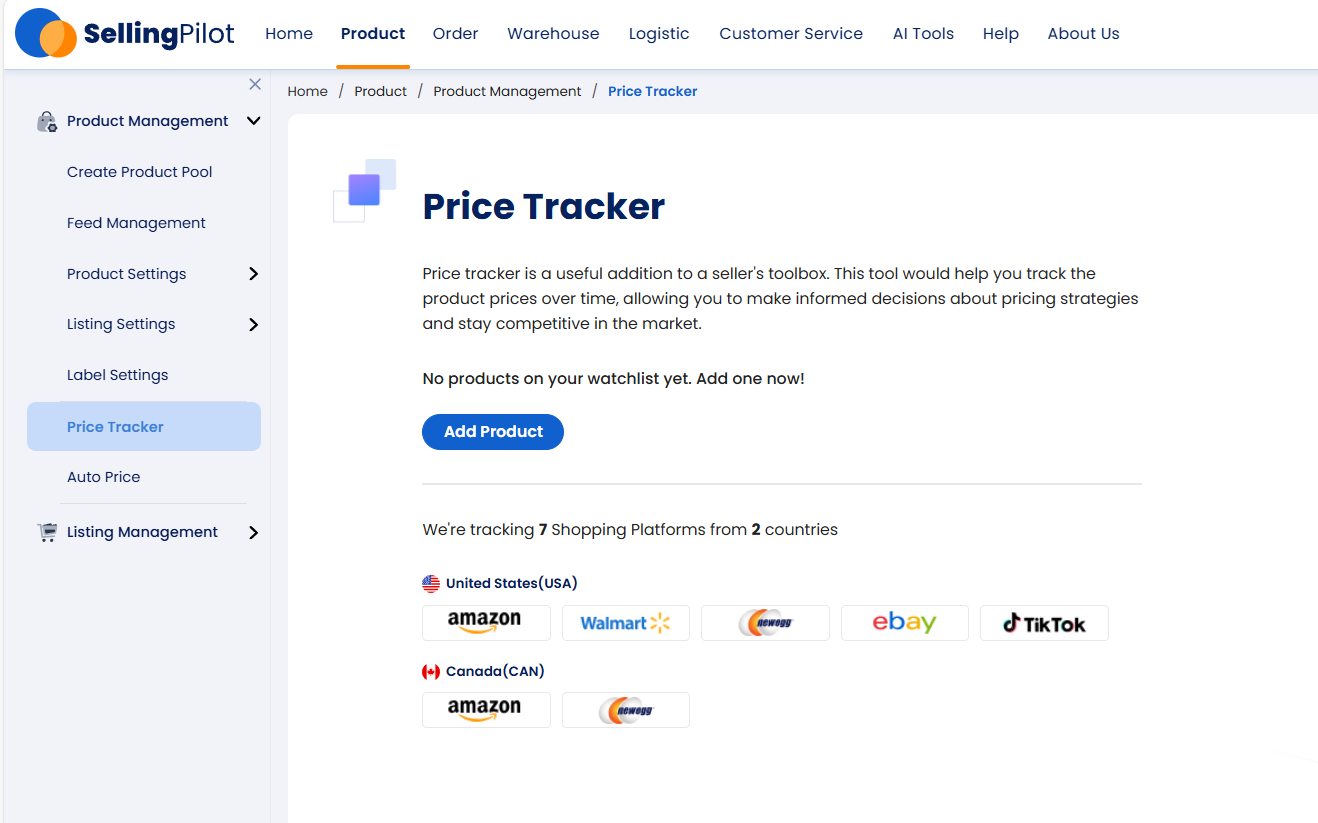The width and height of the screenshot is (1318, 823).
Task: Click the SellingPilot logo
Action: coord(125,33)
